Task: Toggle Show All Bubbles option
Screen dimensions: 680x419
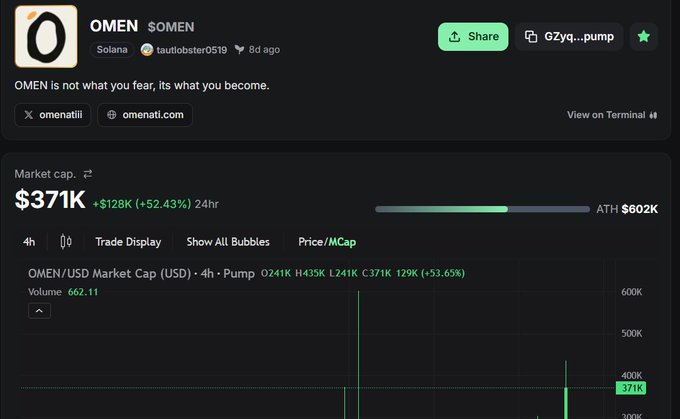Action: point(228,242)
